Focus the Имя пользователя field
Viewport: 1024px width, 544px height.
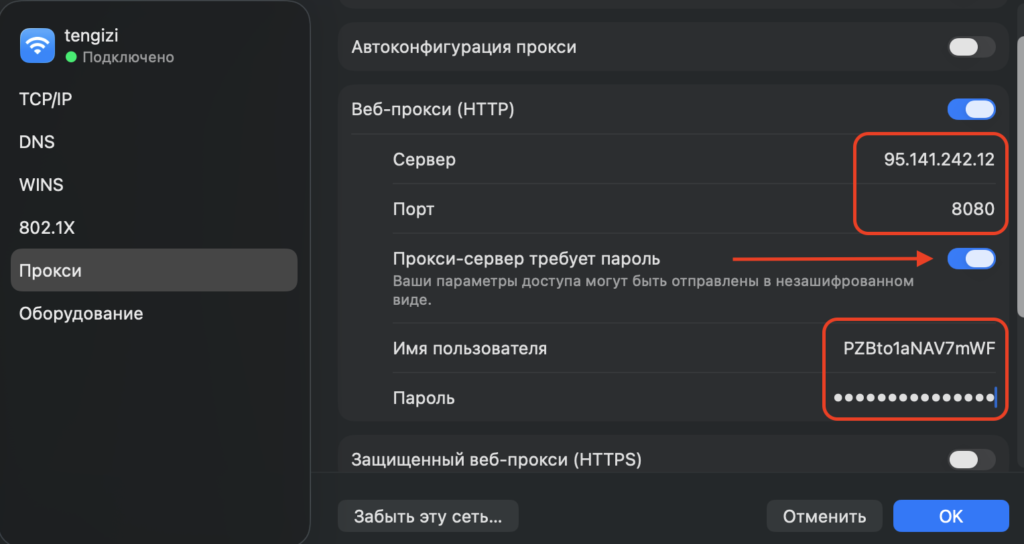click(x=918, y=348)
